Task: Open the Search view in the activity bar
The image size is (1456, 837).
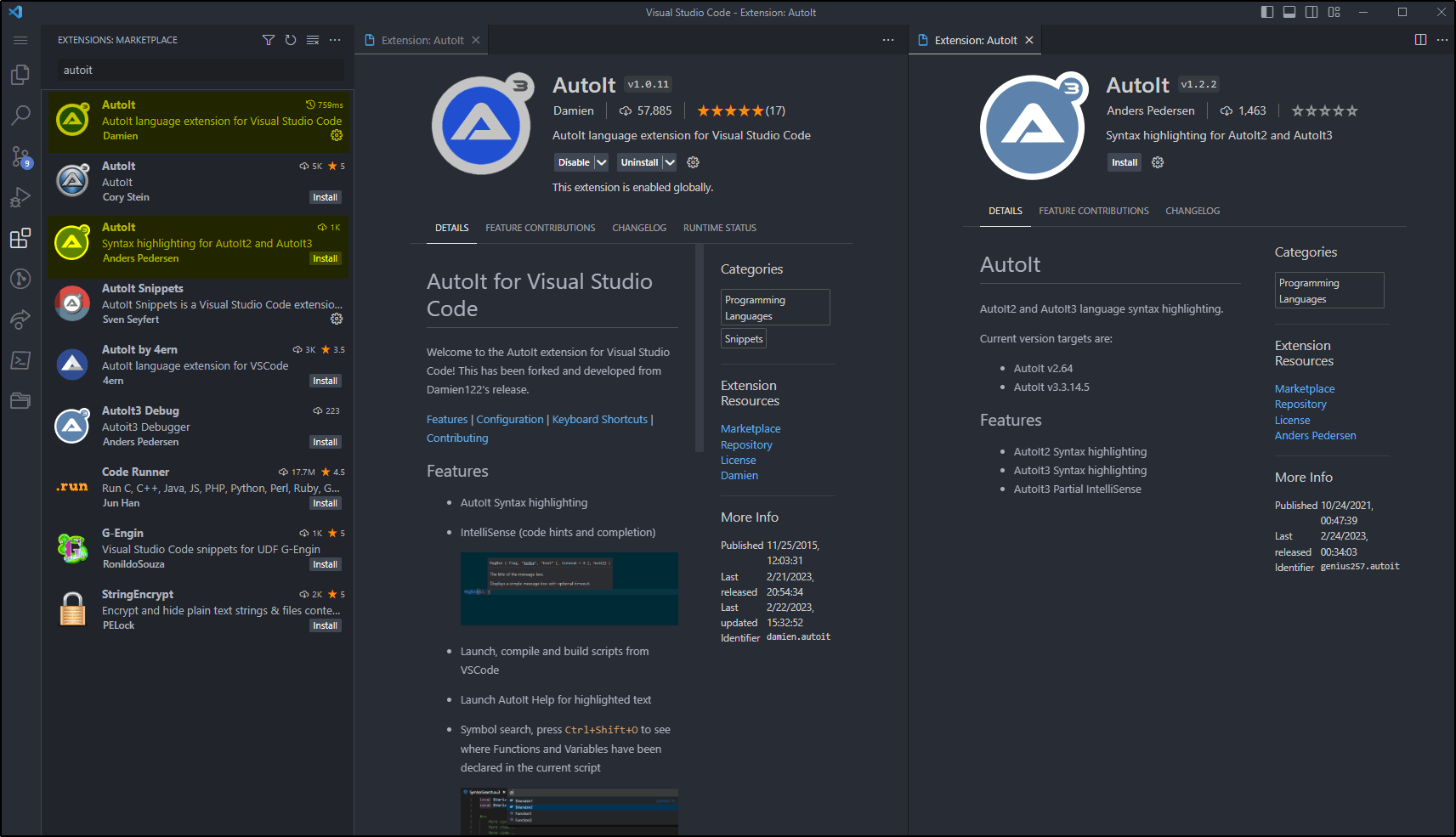Action: [x=20, y=115]
